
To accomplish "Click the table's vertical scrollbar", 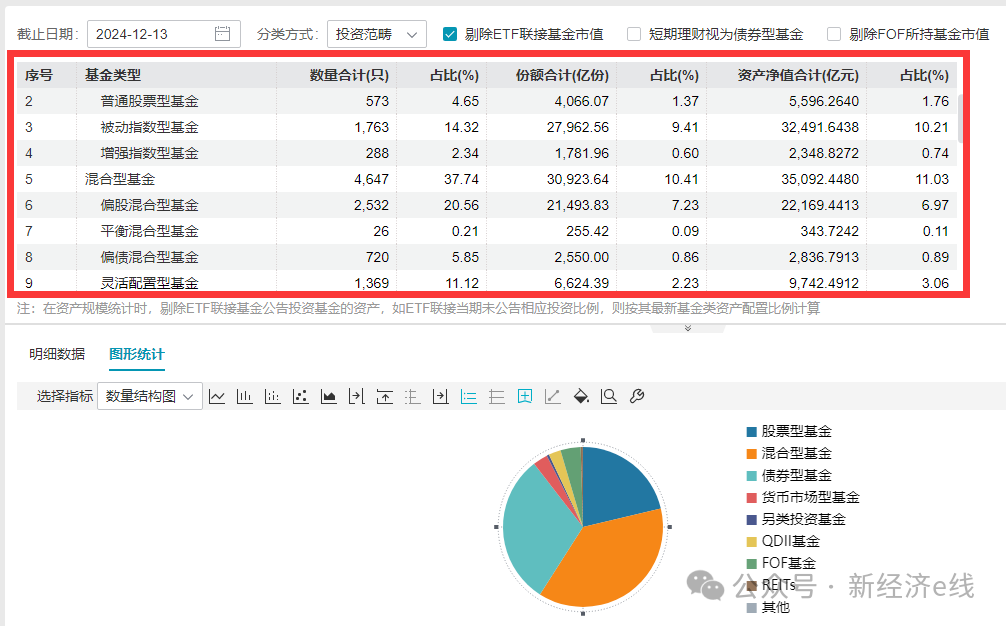I will point(961,120).
